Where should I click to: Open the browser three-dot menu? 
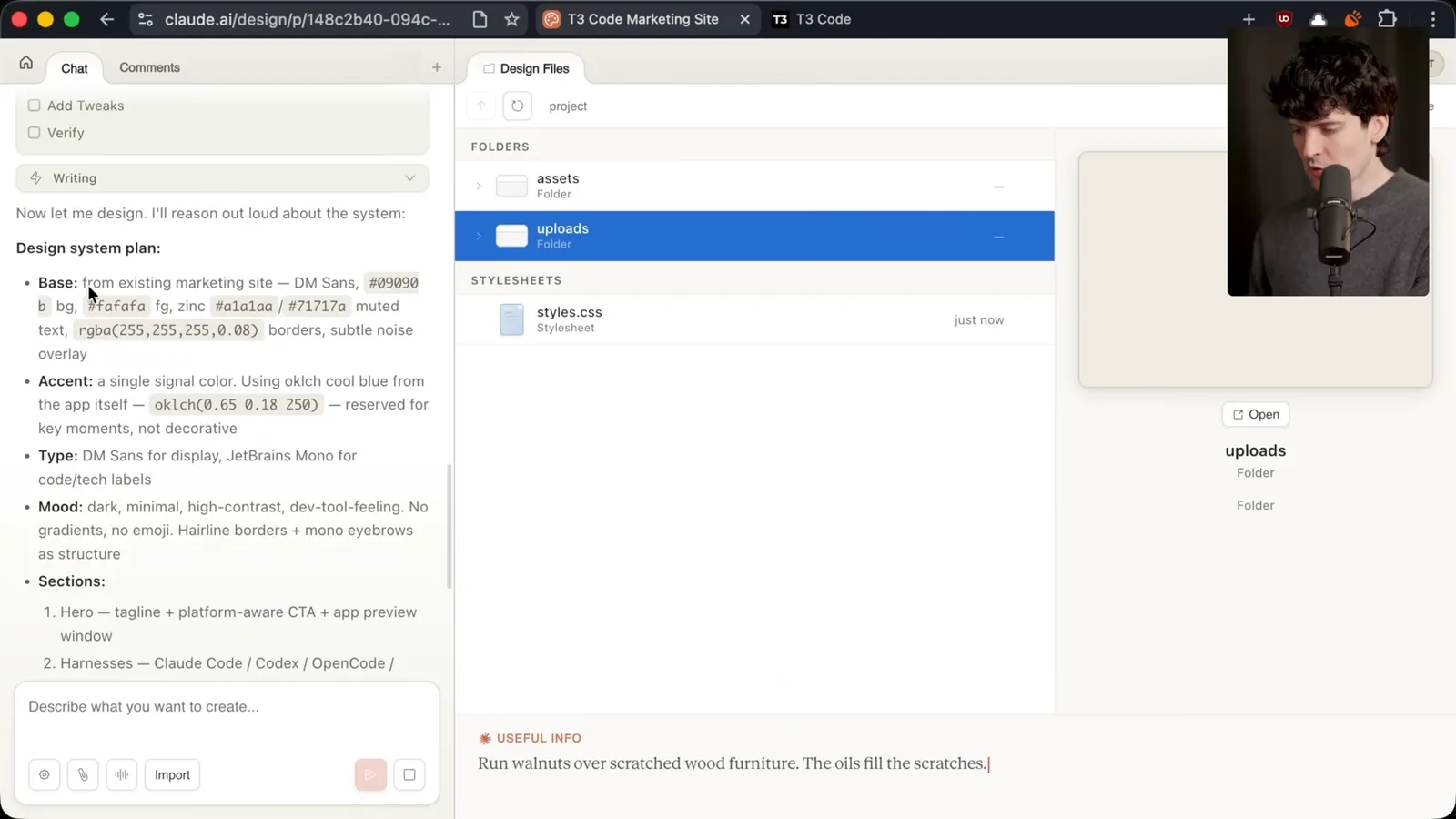click(x=1432, y=19)
